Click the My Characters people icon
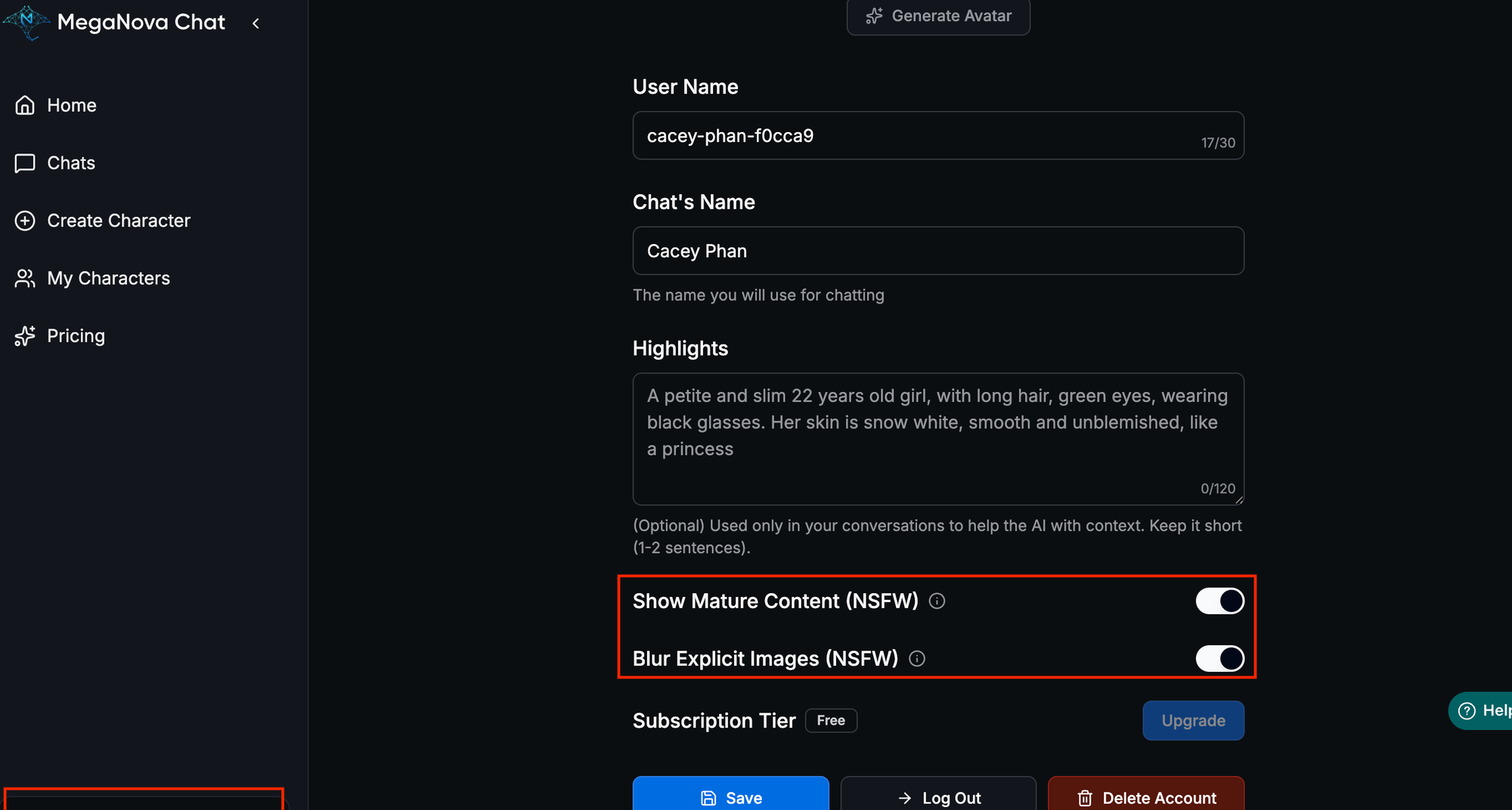Image resolution: width=1512 pixels, height=810 pixels. (x=25, y=278)
